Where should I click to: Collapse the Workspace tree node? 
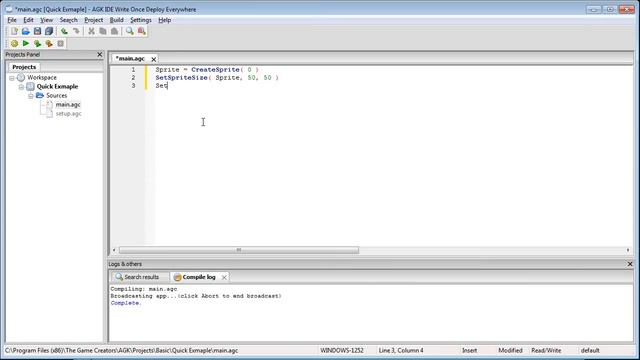(x=12, y=78)
